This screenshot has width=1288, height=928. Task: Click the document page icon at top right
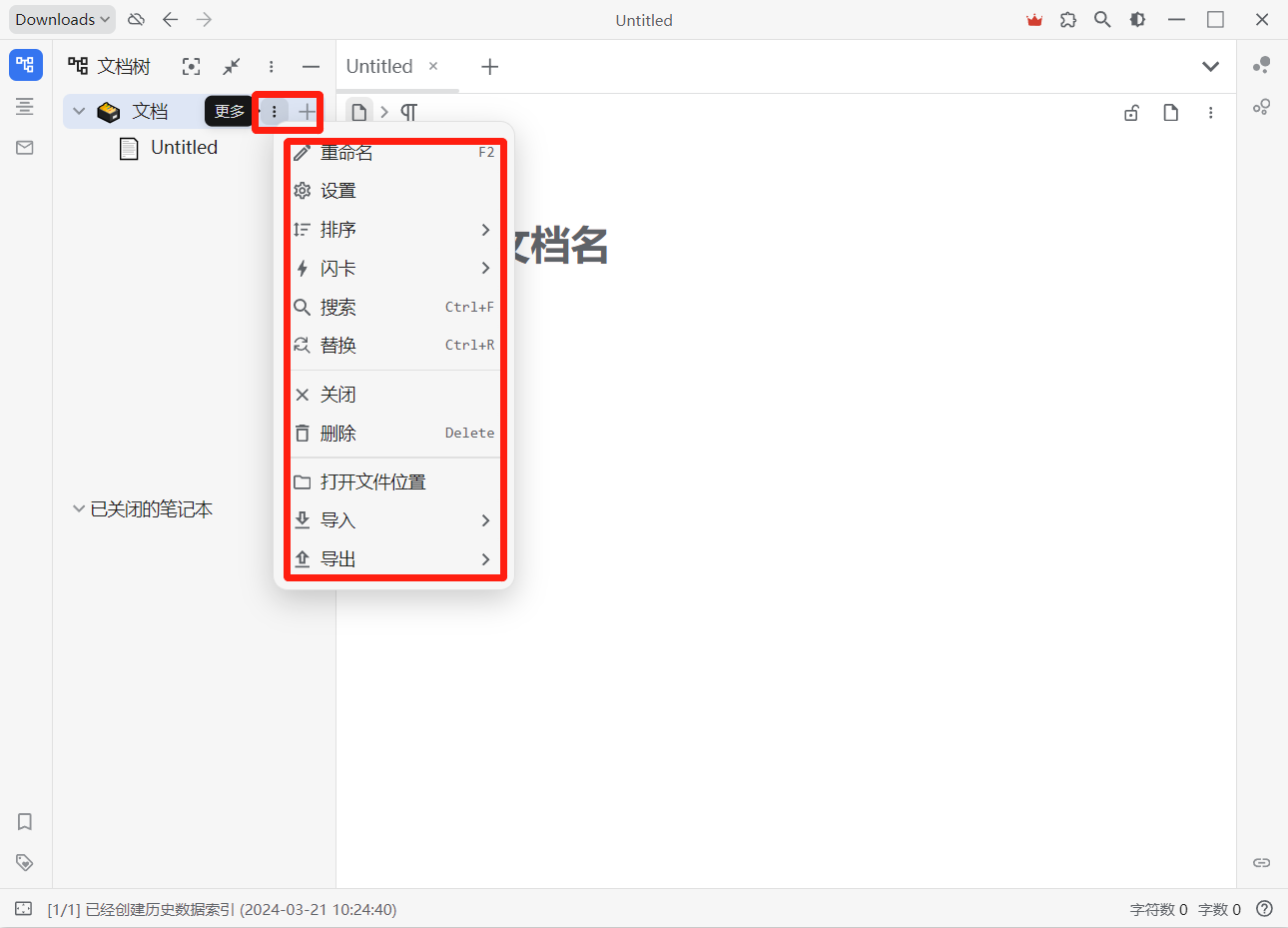click(1171, 113)
